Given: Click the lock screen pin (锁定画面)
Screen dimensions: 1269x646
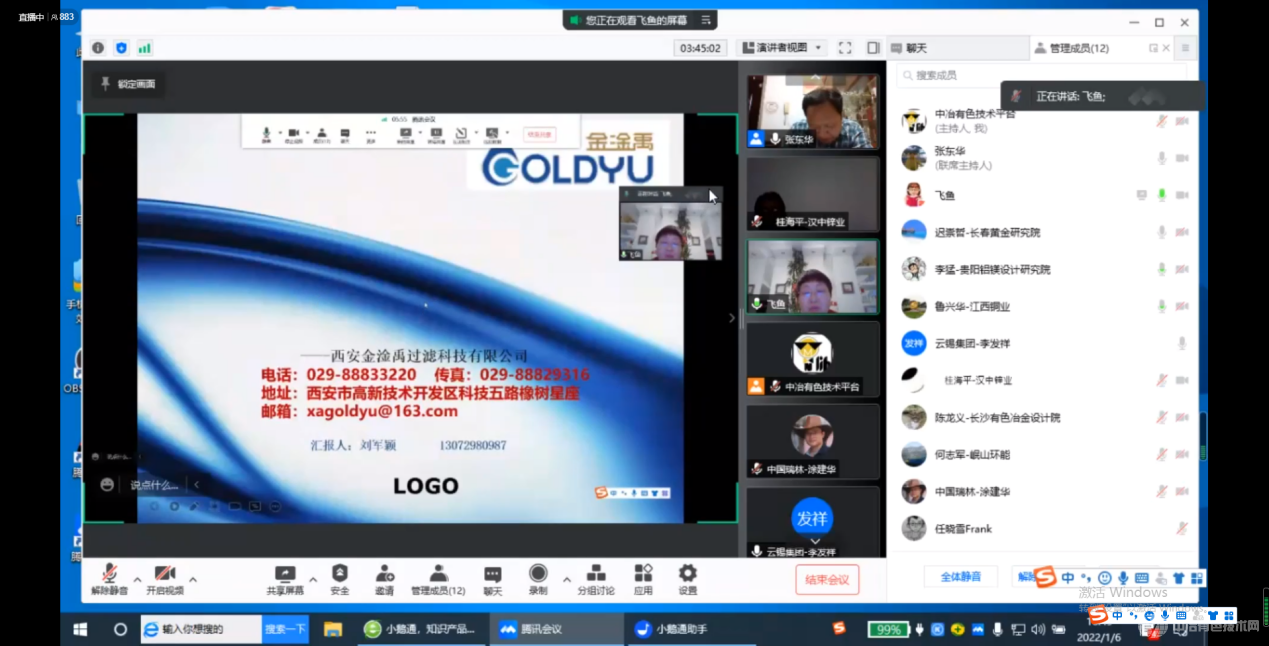Looking at the screenshot, I should [x=127, y=84].
